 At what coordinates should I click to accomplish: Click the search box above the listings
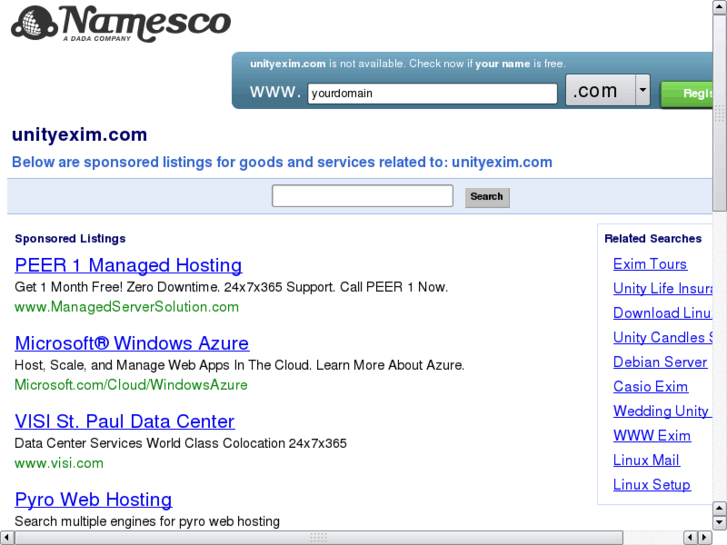[362, 196]
